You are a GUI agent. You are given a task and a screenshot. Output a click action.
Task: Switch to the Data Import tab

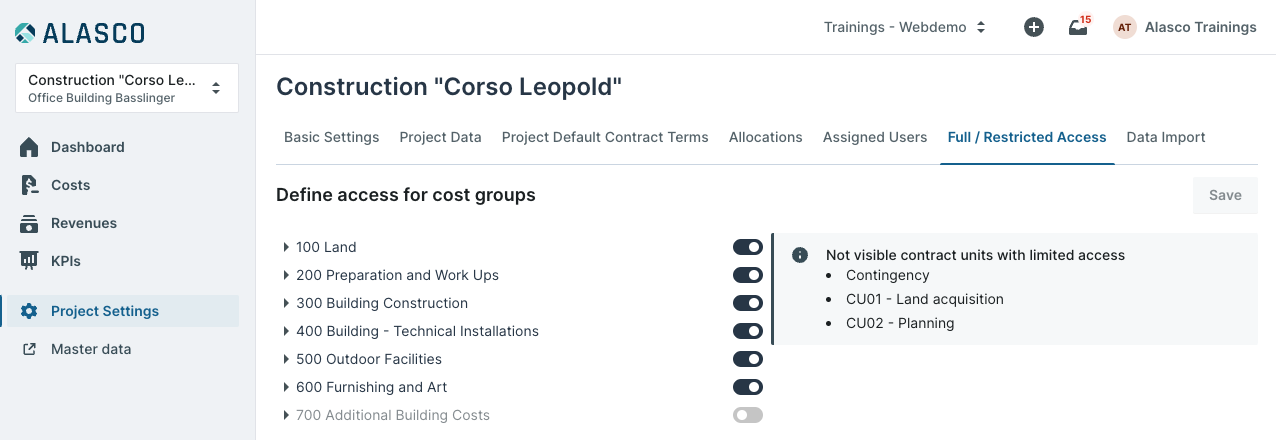(1166, 137)
